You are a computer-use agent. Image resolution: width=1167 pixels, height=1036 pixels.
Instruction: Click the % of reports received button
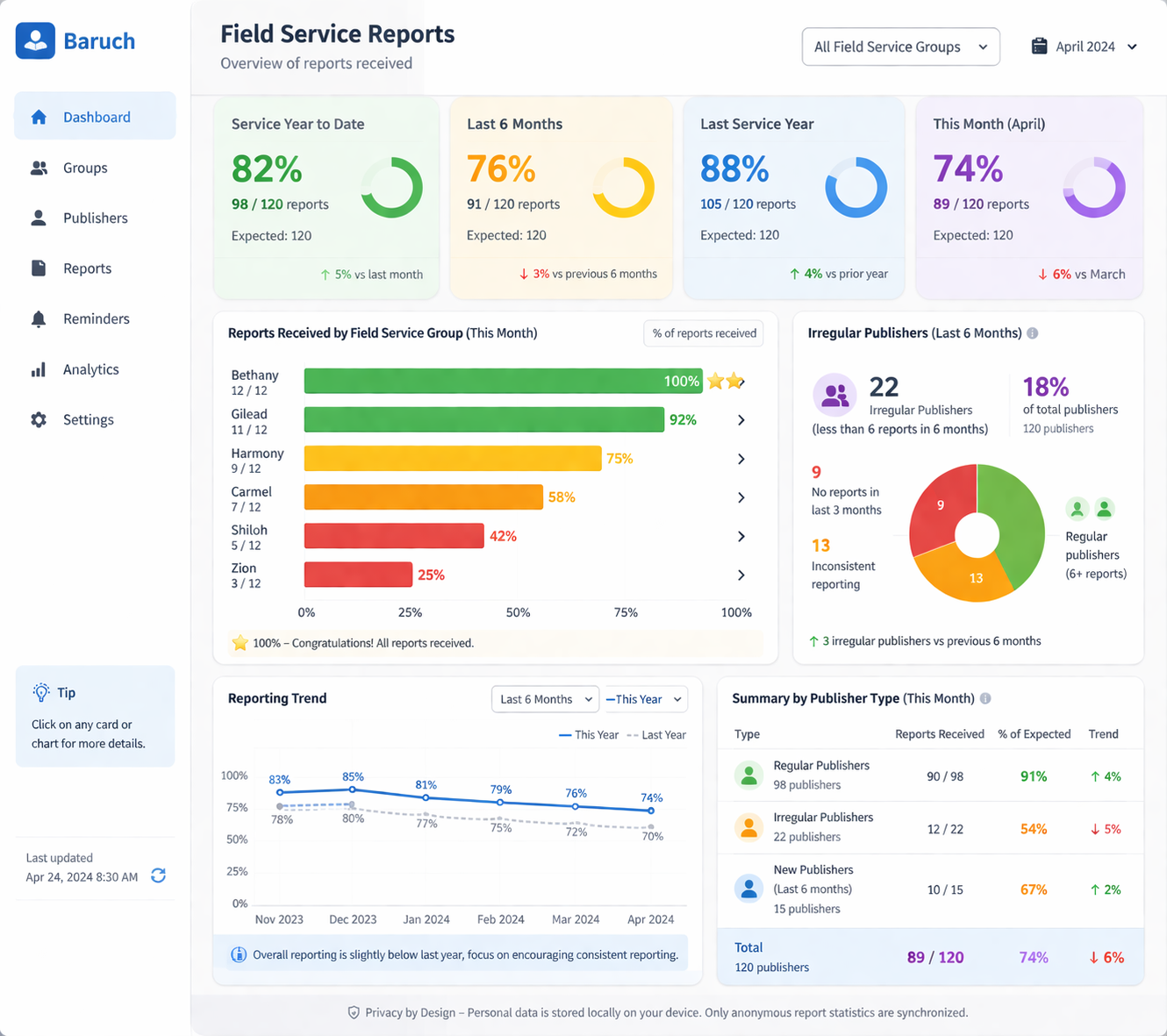[x=704, y=333]
